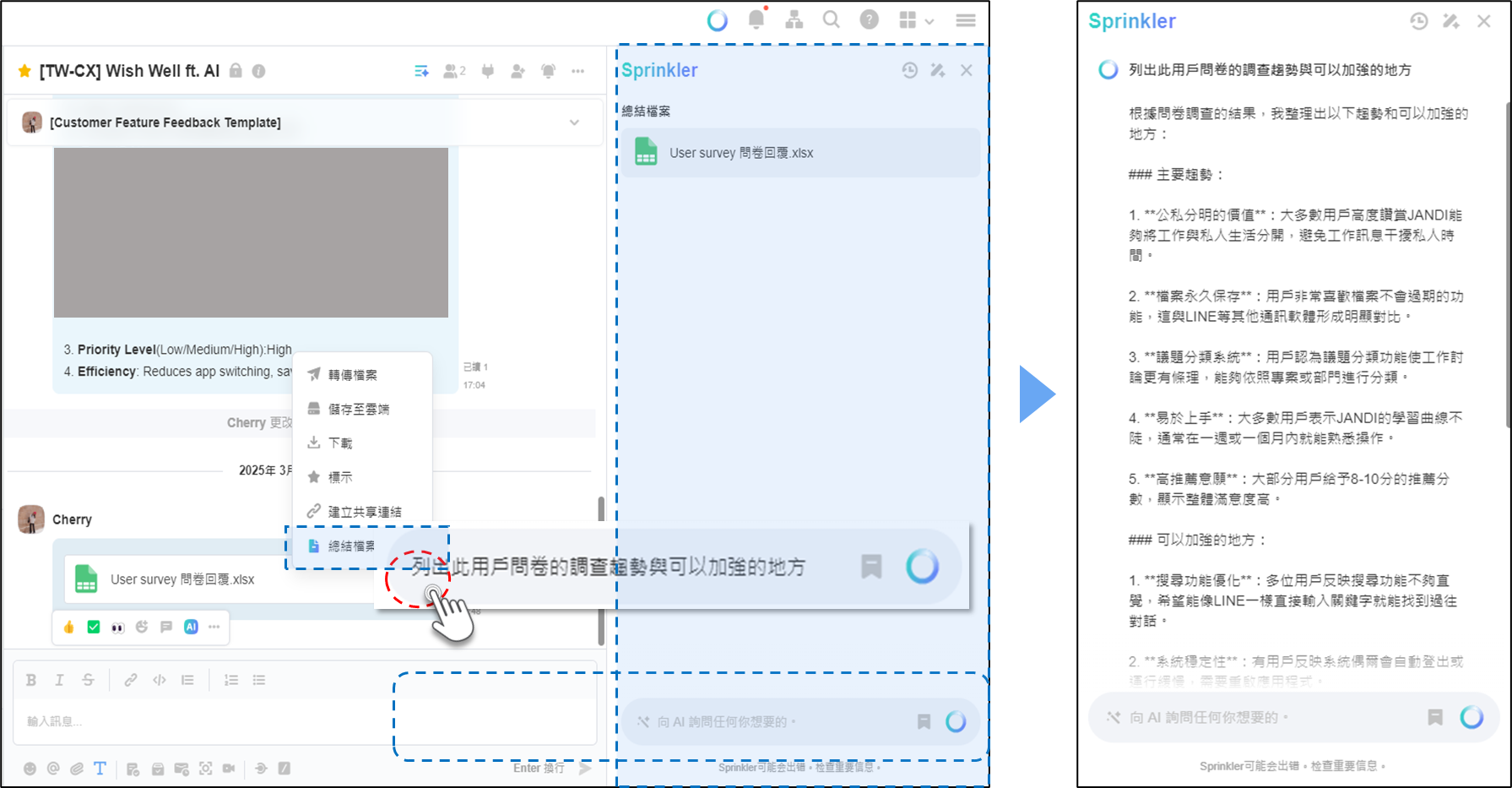
Task: Open the chat header more options menu
Action: pyautogui.click(x=578, y=72)
